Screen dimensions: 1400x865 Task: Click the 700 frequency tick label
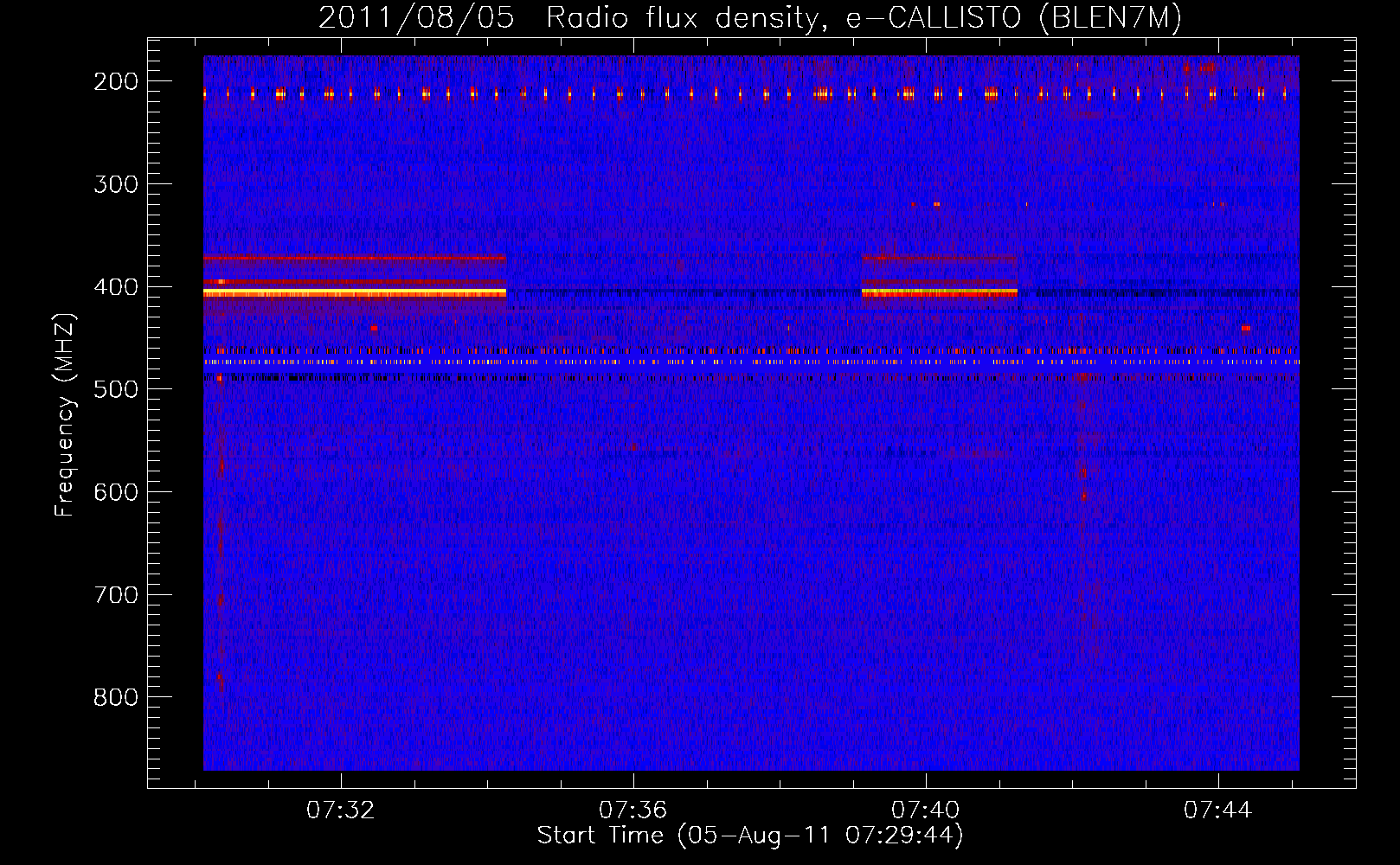click(115, 595)
